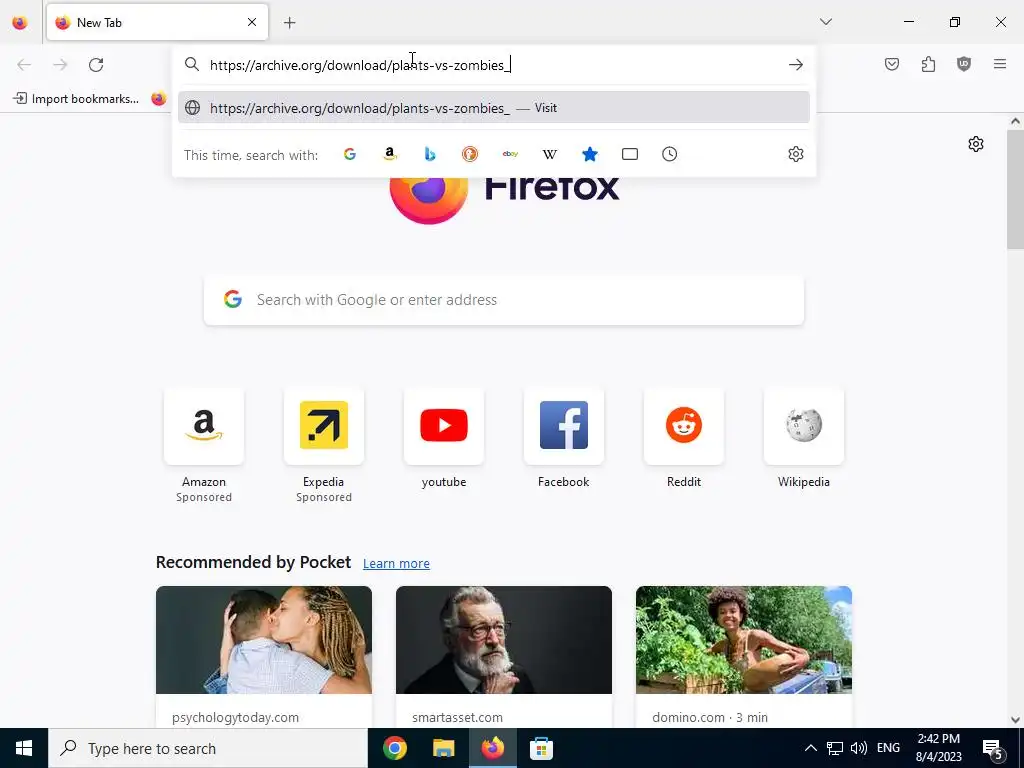1024x768 pixels.
Task: Open the Firefox hamburger application menu
Action: [x=1000, y=64]
